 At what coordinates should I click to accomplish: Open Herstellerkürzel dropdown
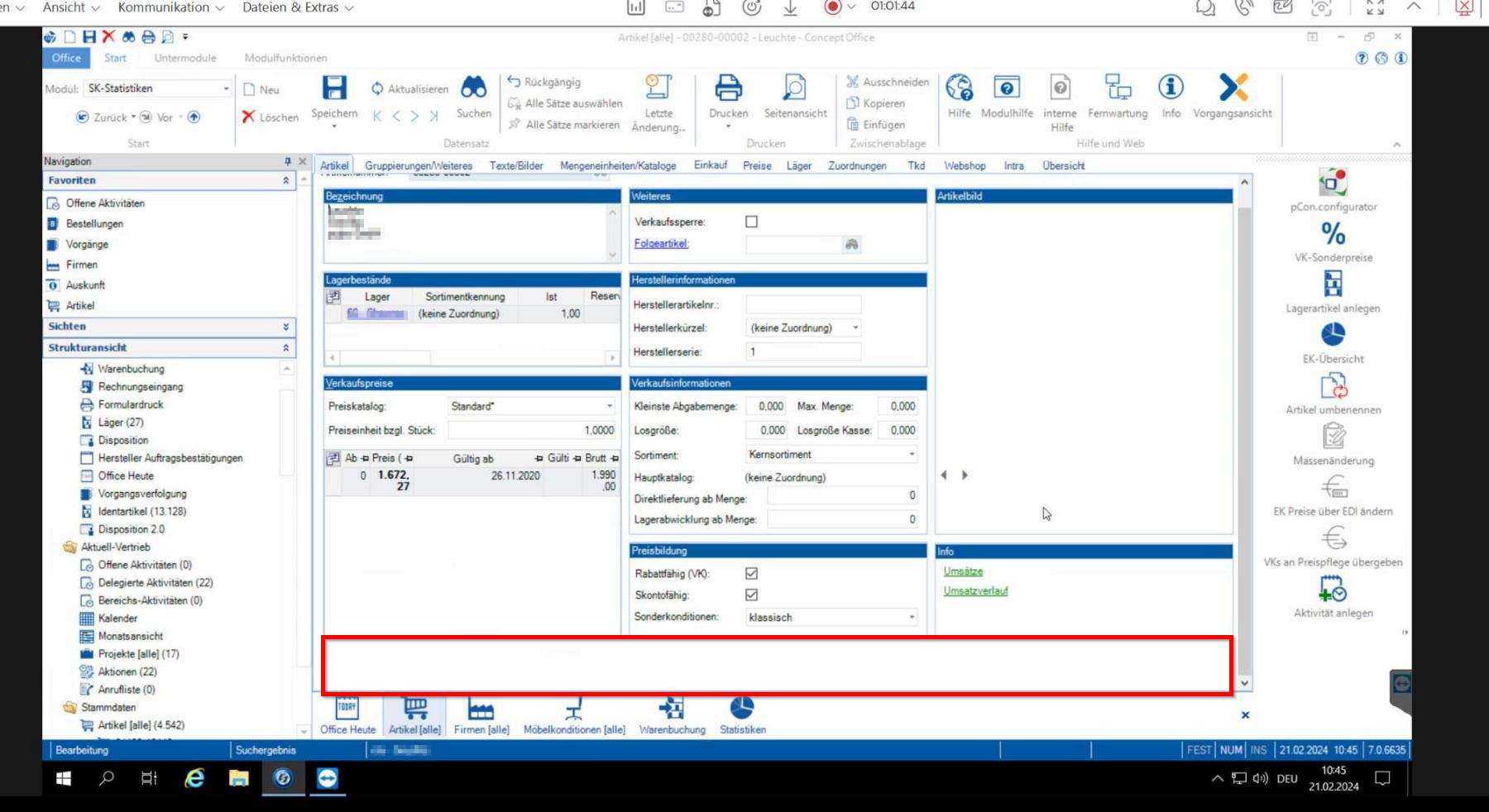click(x=855, y=328)
